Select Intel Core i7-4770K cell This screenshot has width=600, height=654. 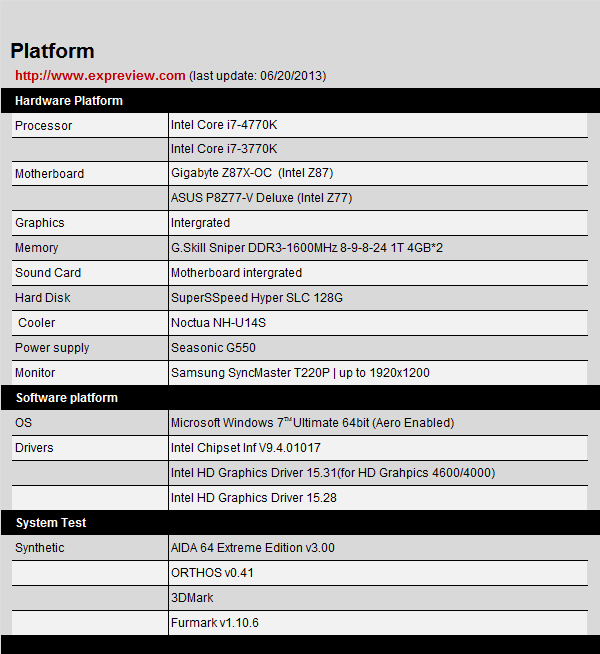click(378, 125)
